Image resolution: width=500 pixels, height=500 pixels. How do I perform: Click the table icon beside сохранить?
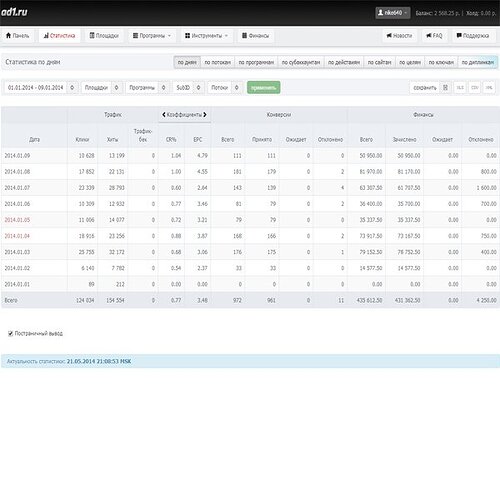tap(445, 88)
